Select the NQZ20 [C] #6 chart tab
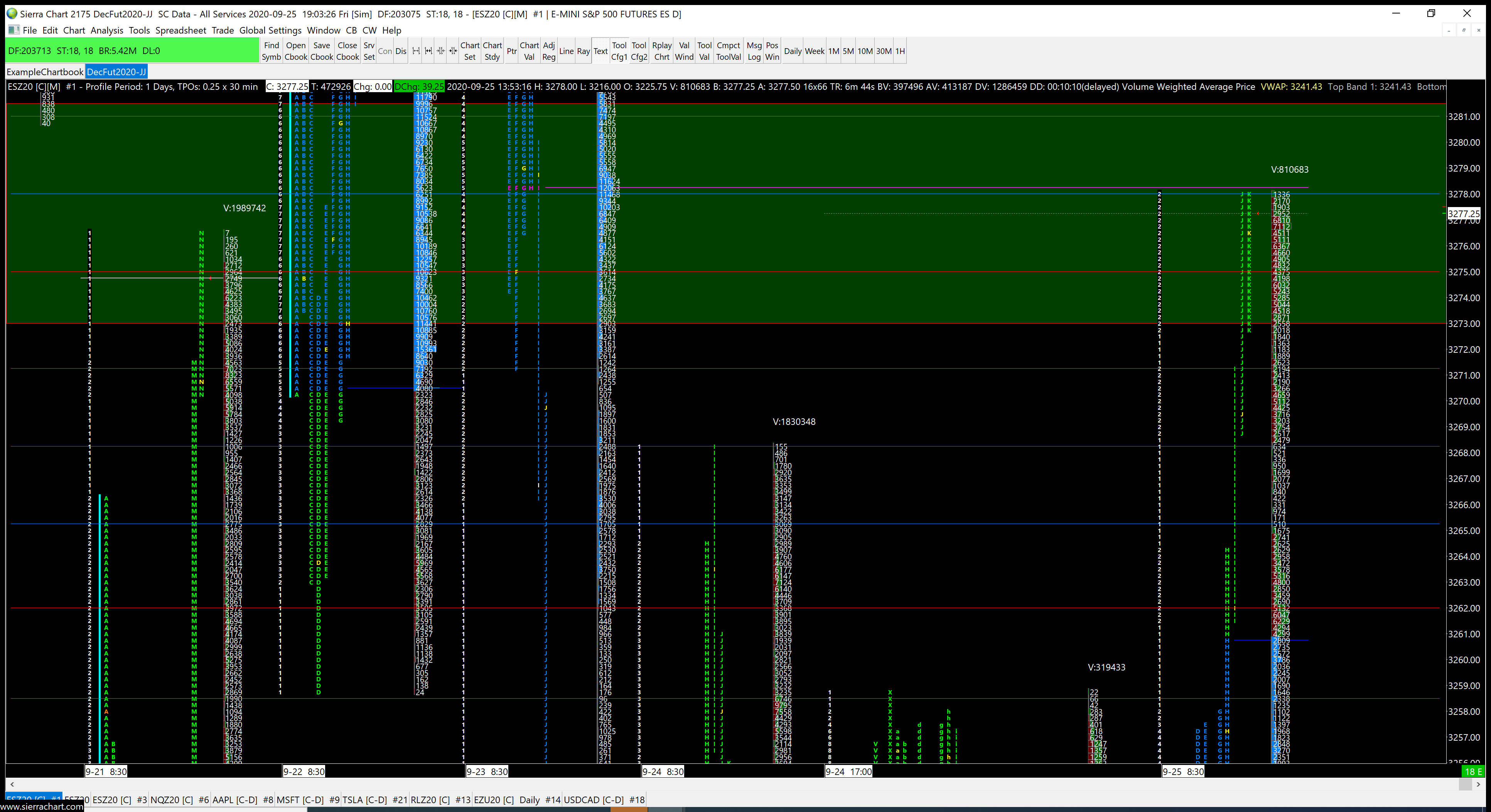Screen dimensions: 1491x812 point(179,799)
